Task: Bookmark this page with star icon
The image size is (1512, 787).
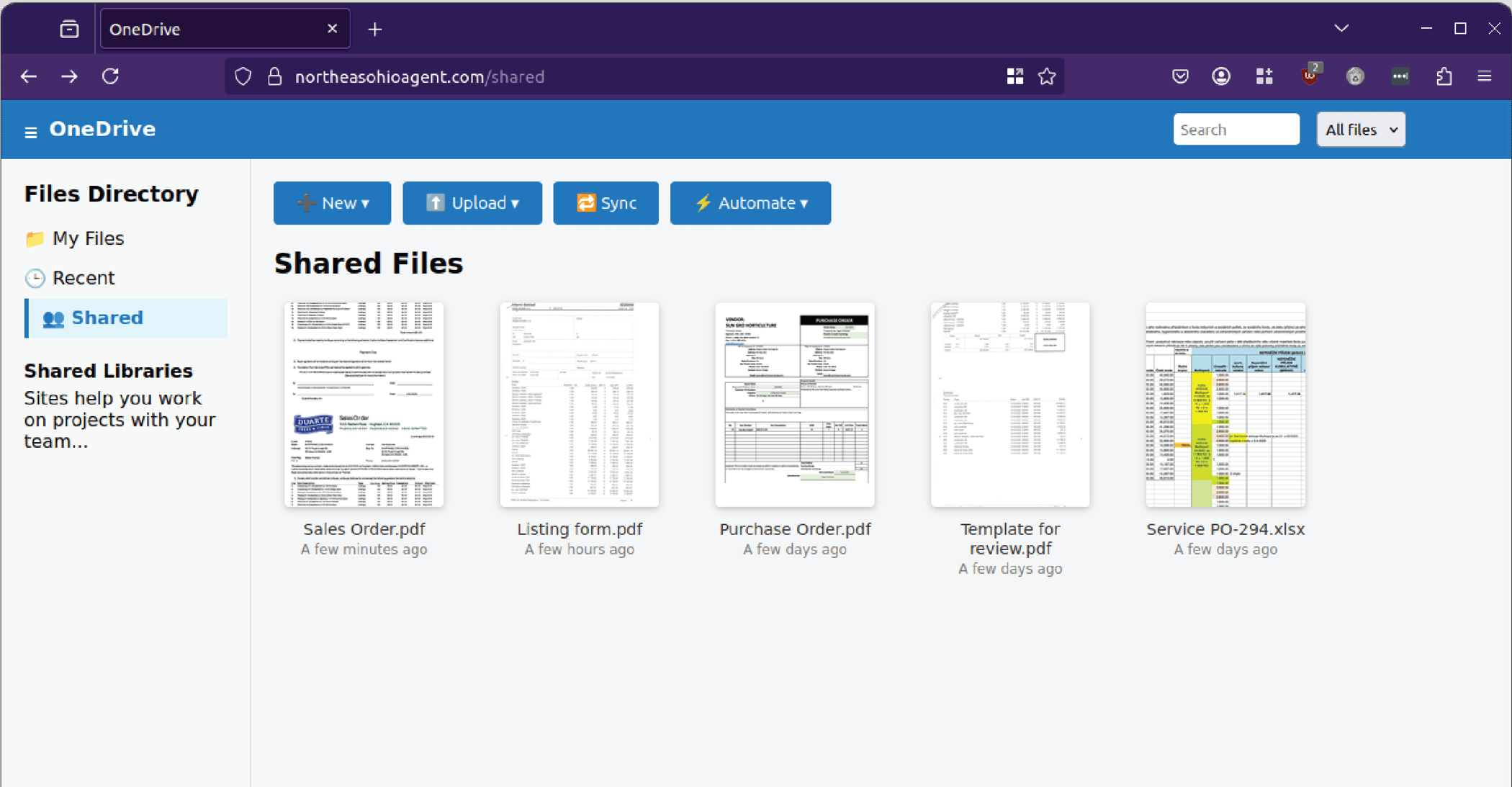Action: pyautogui.click(x=1047, y=76)
